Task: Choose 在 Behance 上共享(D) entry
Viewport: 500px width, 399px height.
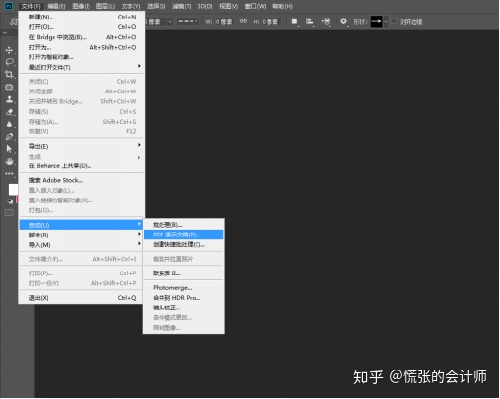Action: pyautogui.click(x=82, y=166)
